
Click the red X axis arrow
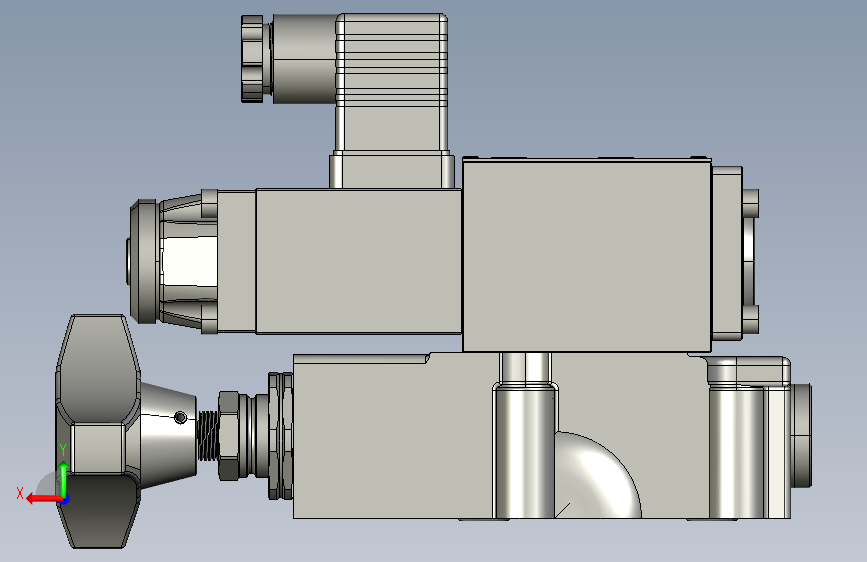[44, 499]
